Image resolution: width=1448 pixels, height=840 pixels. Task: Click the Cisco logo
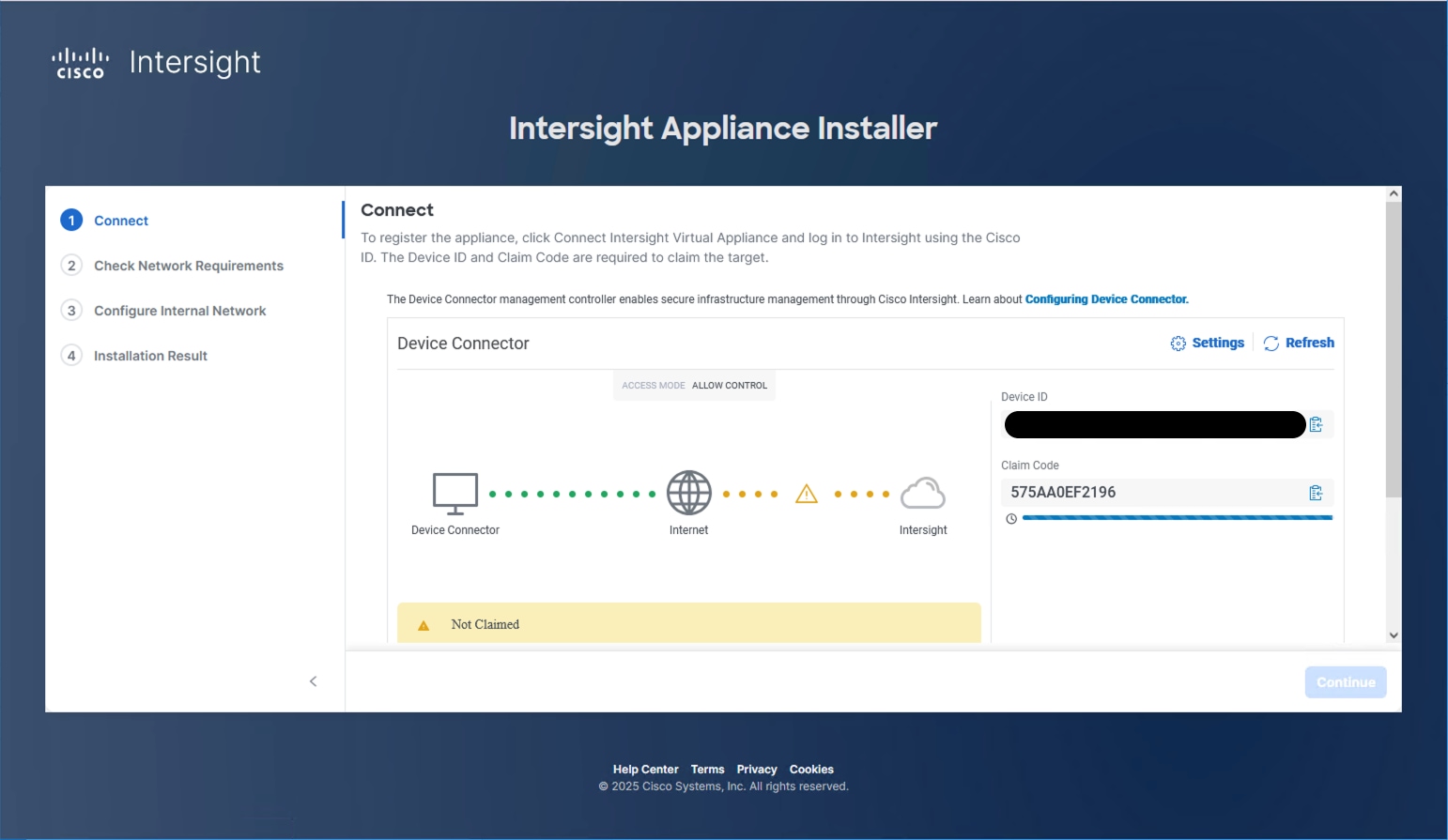[x=80, y=63]
